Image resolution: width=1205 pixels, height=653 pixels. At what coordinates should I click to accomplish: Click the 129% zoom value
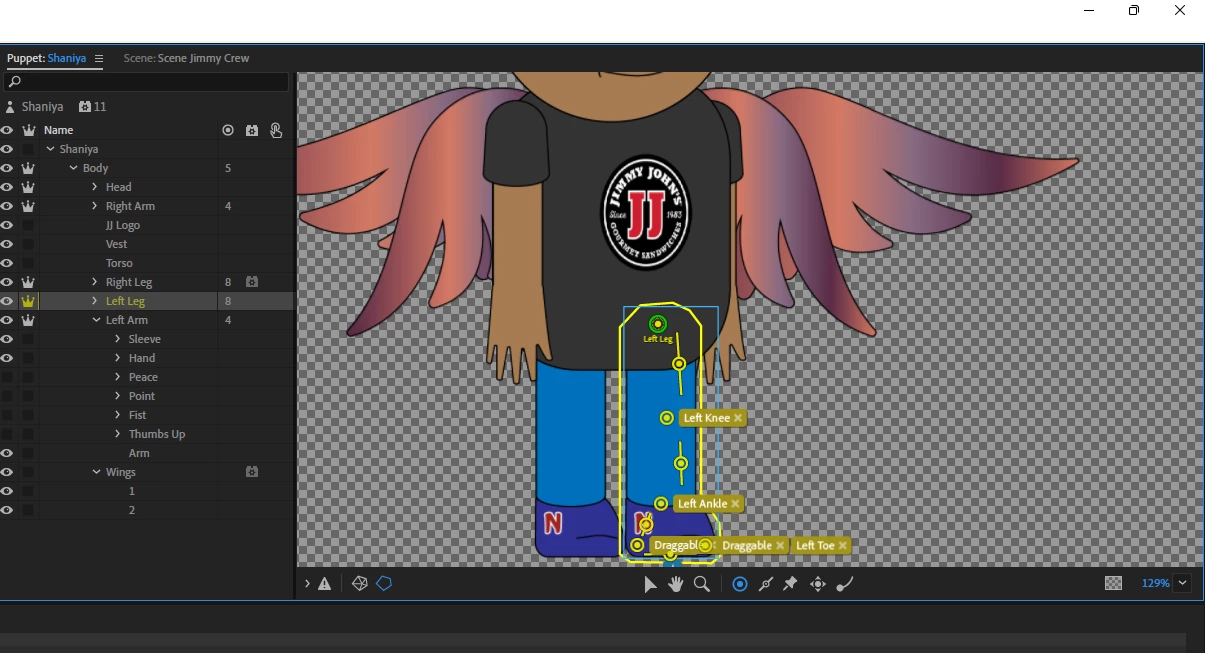[x=1155, y=583]
